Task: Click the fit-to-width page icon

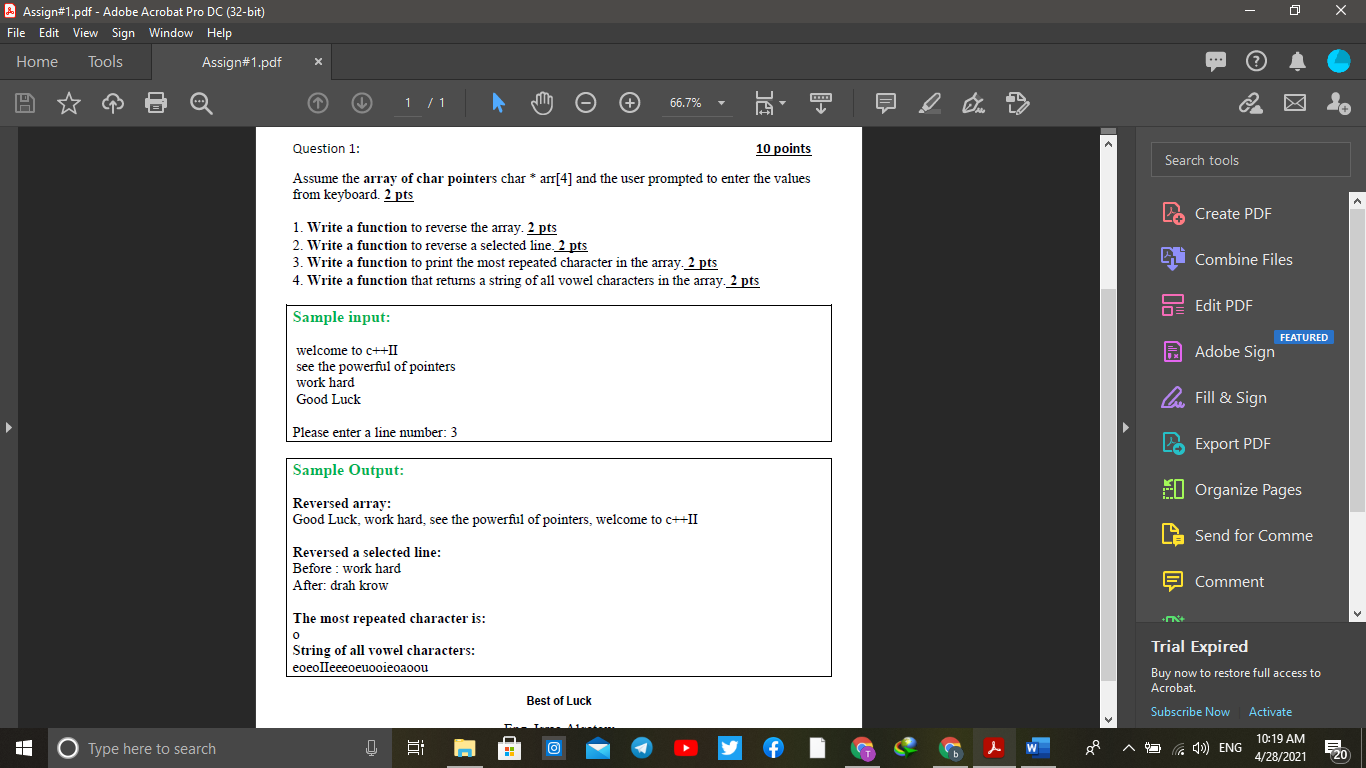Action: [765, 103]
